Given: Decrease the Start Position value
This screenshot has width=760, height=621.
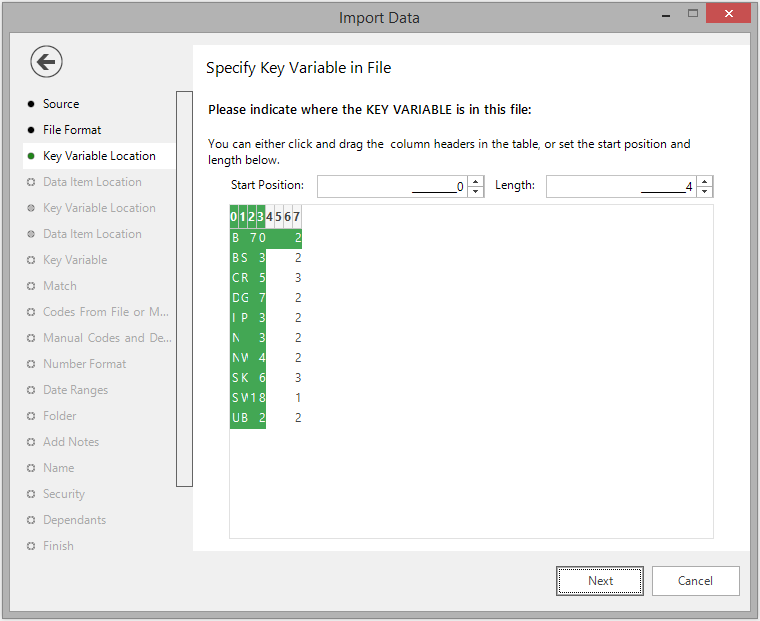Looking at the screenshot, I should point(475,192).
